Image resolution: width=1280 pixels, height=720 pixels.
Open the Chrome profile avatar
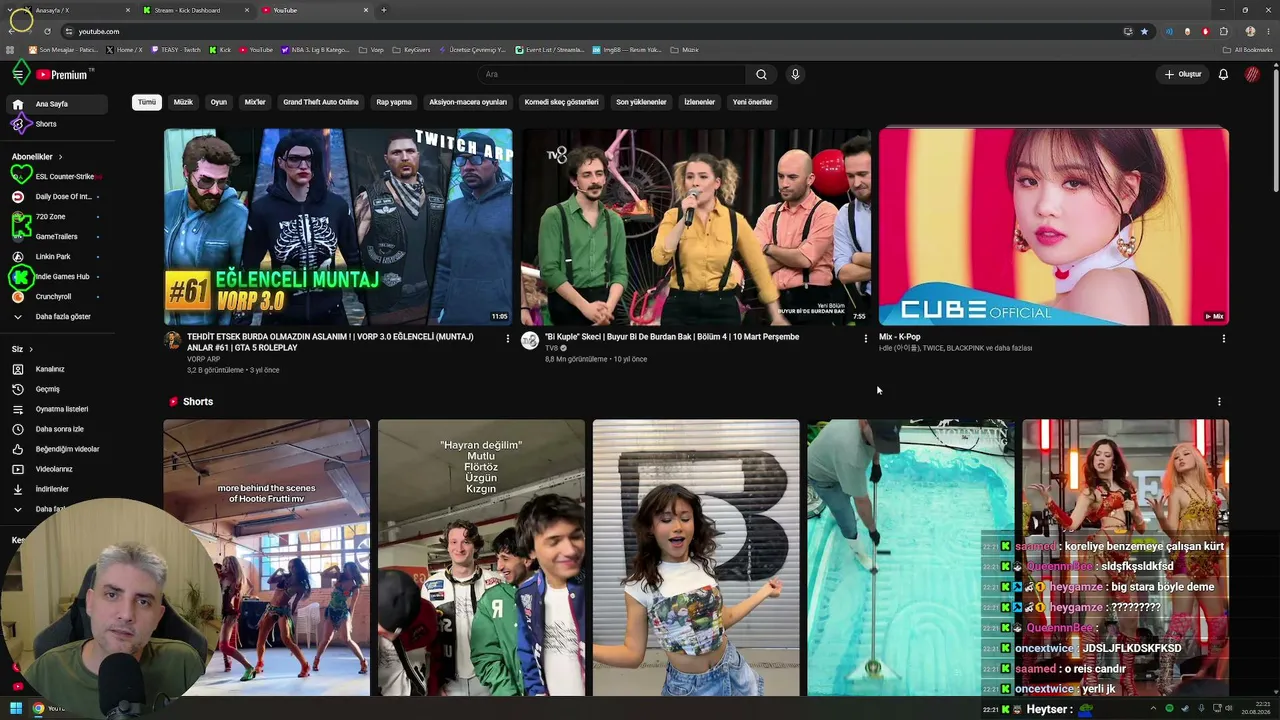coord(1250,31)
